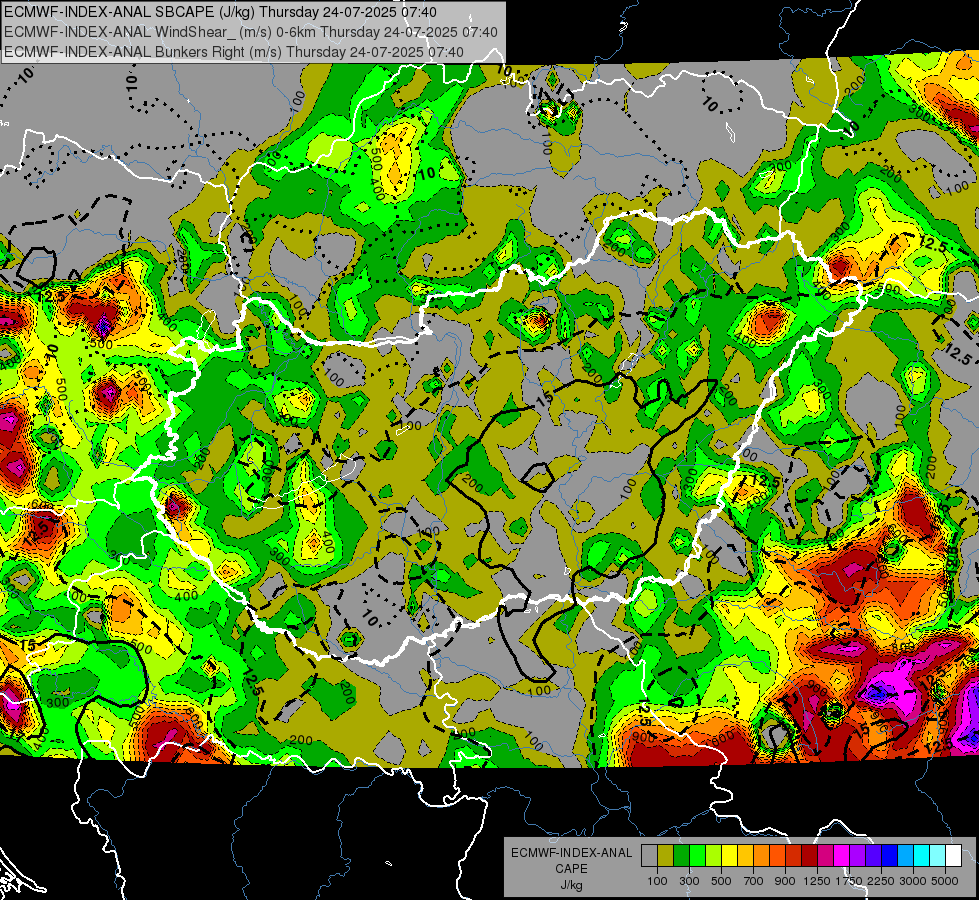Select the magenta legend swatch
Viewport: 979px width, 900px height.
coord(842,856)
